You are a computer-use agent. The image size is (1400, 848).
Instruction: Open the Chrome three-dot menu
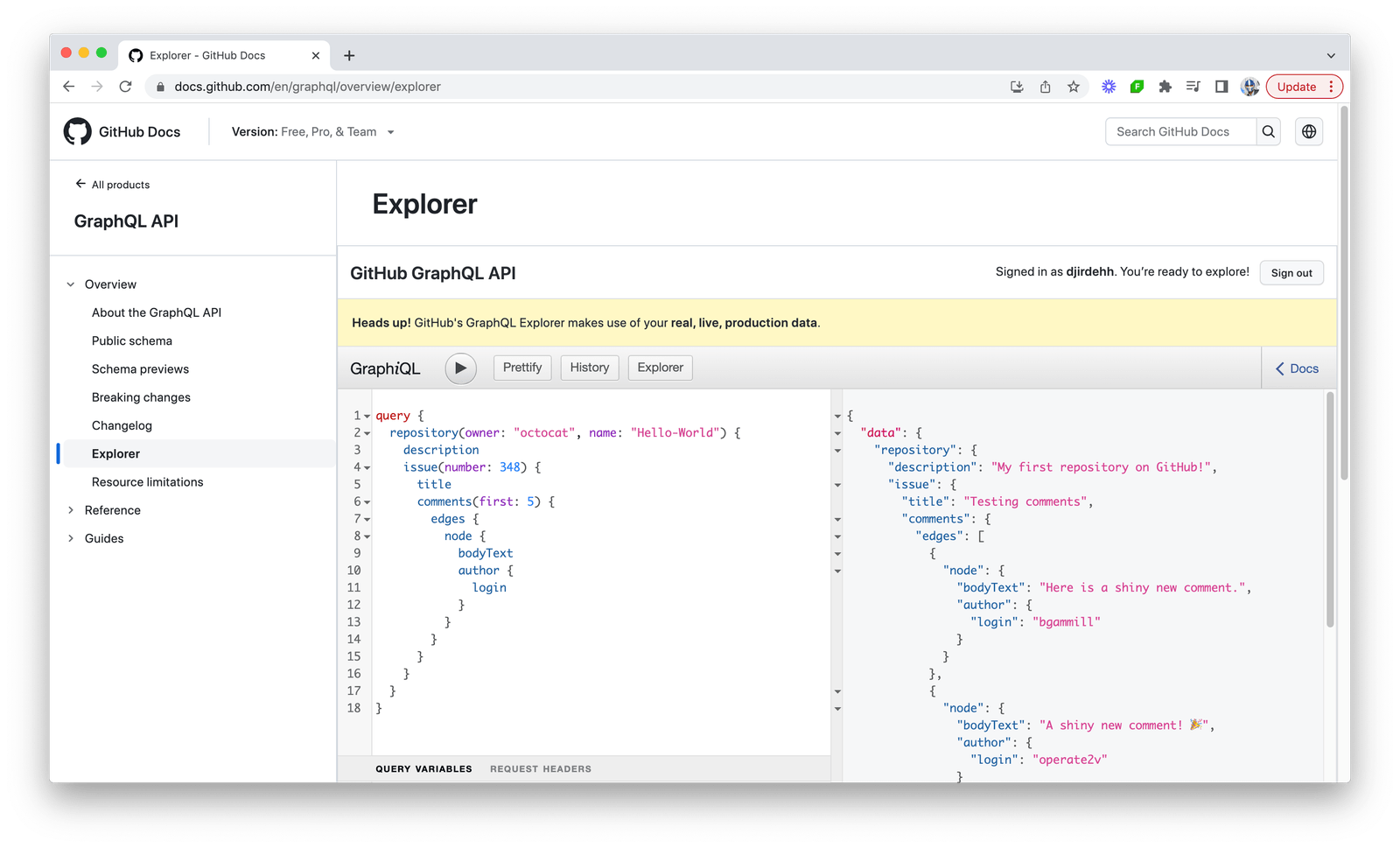click(1332, 87)
